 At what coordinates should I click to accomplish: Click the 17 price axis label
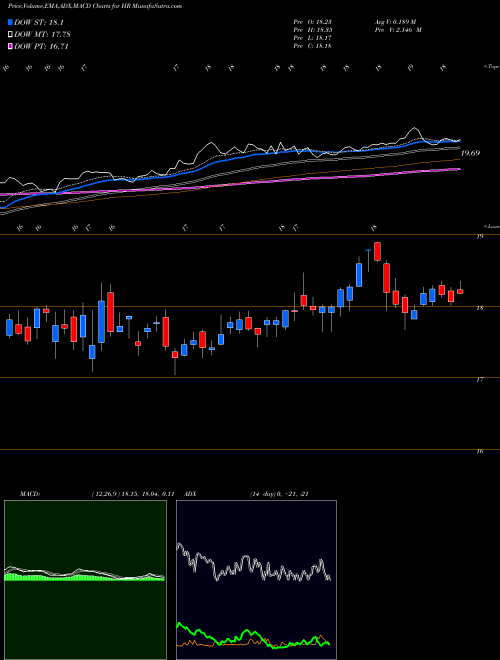(x=479, y=380)
